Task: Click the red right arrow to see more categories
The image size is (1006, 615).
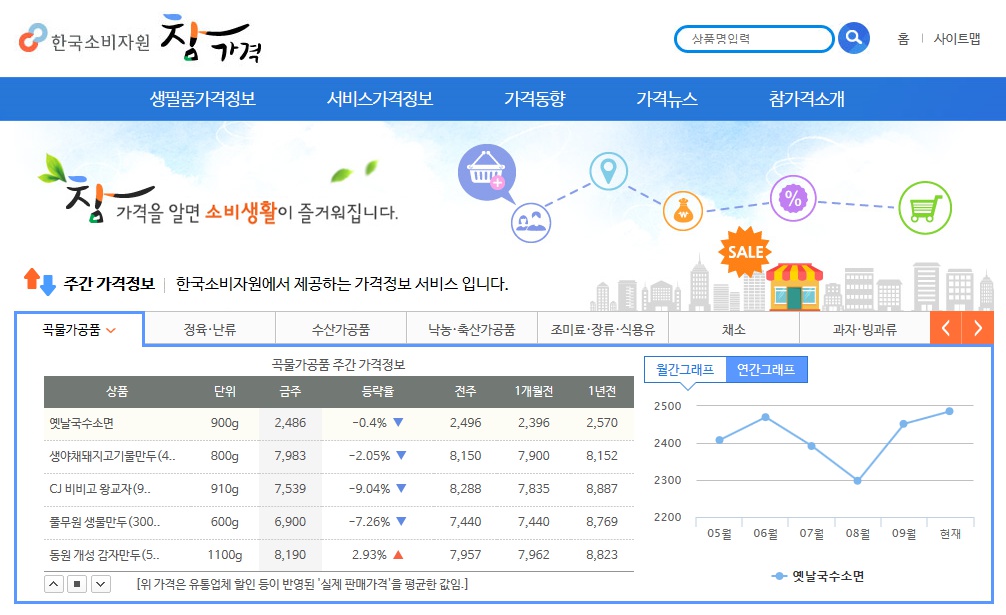Action: [x=978, y=326]
